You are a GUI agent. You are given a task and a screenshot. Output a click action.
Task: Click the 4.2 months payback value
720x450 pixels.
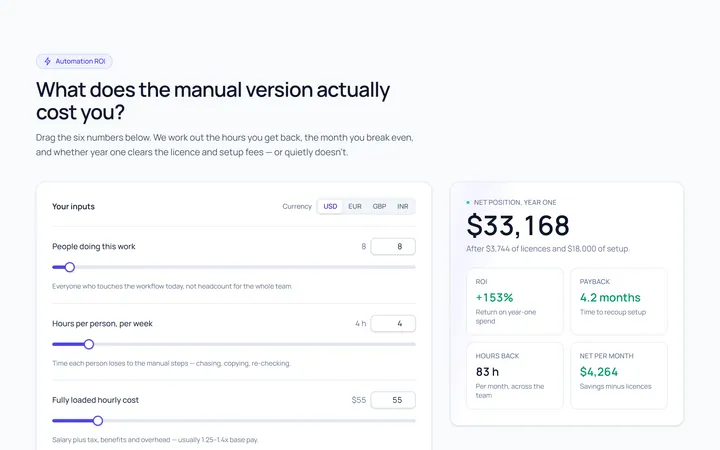click(610, 298)
